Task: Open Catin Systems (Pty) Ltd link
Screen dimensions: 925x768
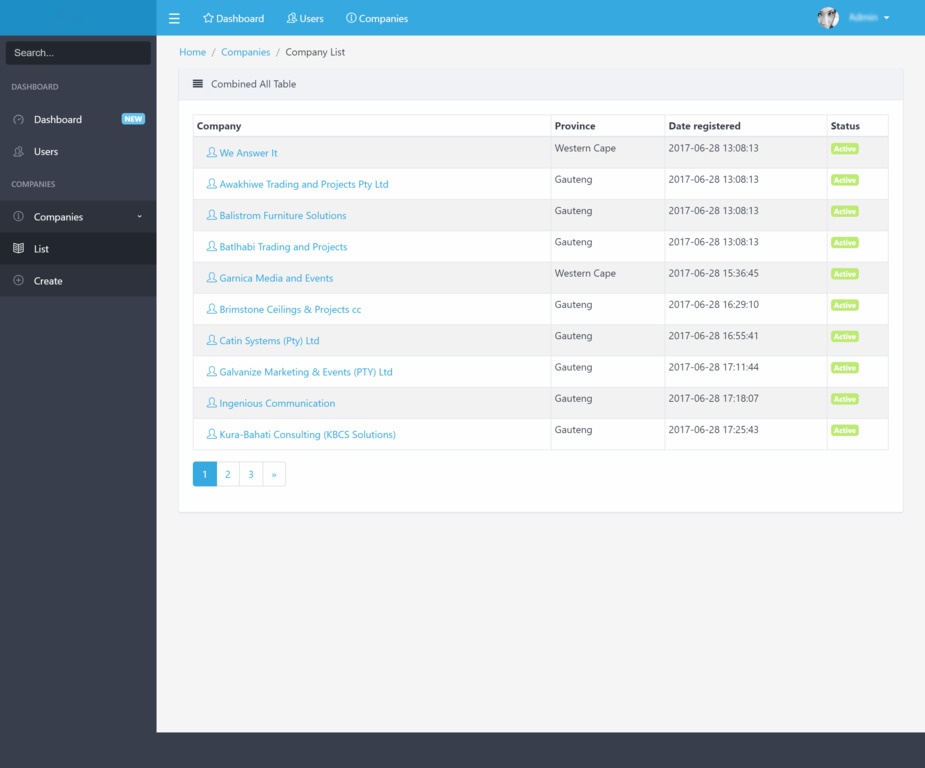Action: [269, 340]
